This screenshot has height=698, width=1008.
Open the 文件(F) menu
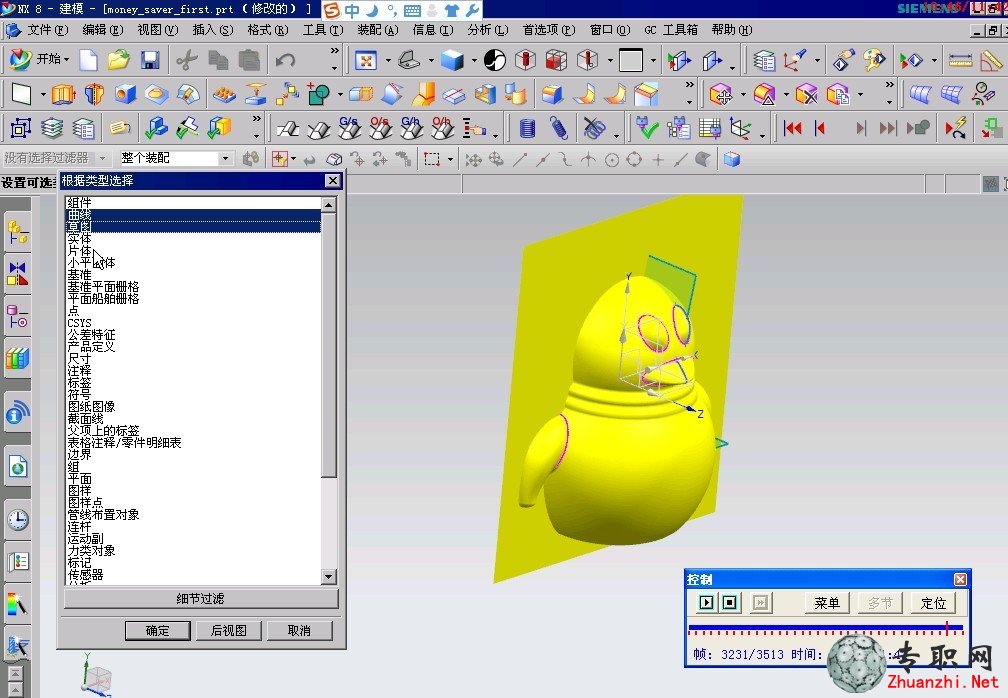coord(48,30)
